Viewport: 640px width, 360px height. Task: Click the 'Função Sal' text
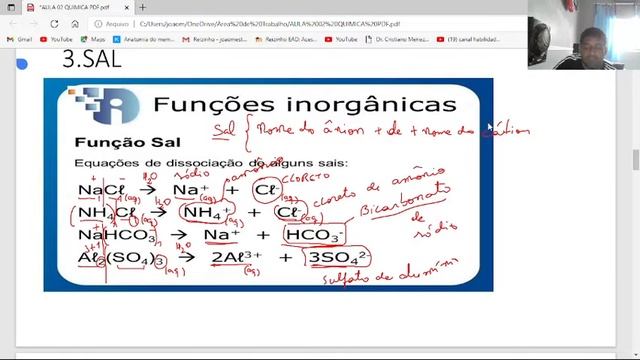(x=127, y=142)
